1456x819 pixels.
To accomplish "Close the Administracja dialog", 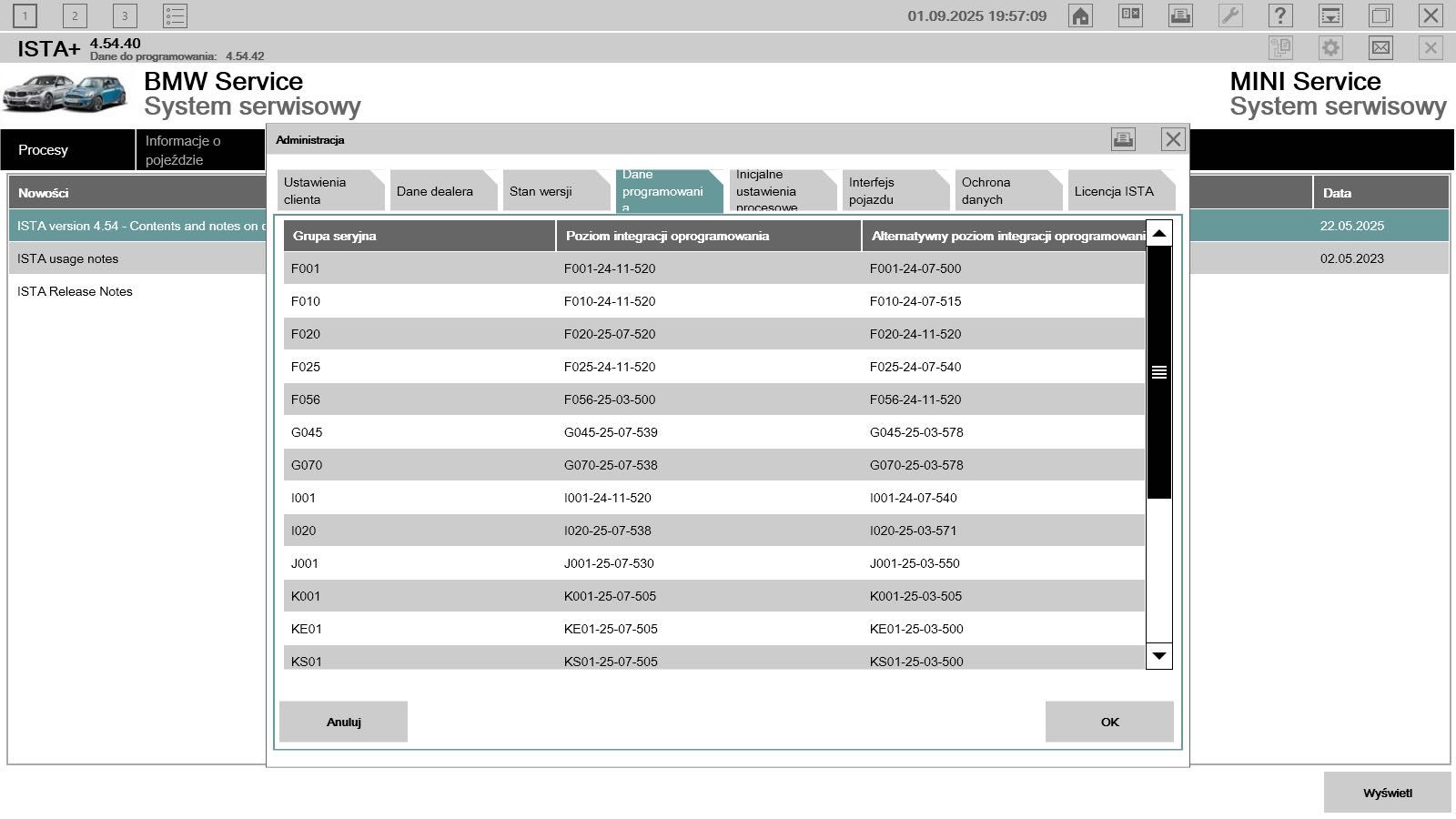I will (x=1173, y=139).
